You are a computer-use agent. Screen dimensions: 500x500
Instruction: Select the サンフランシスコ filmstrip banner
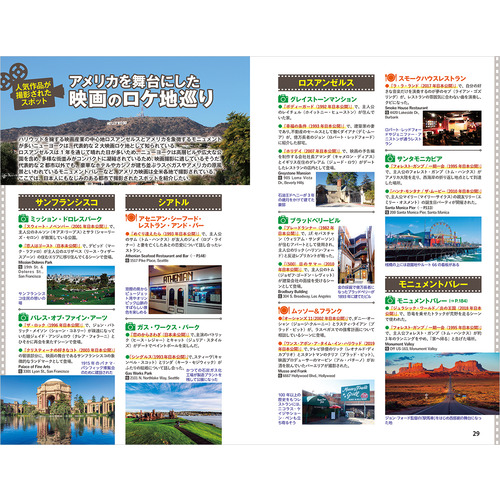(x=67, y=202)
